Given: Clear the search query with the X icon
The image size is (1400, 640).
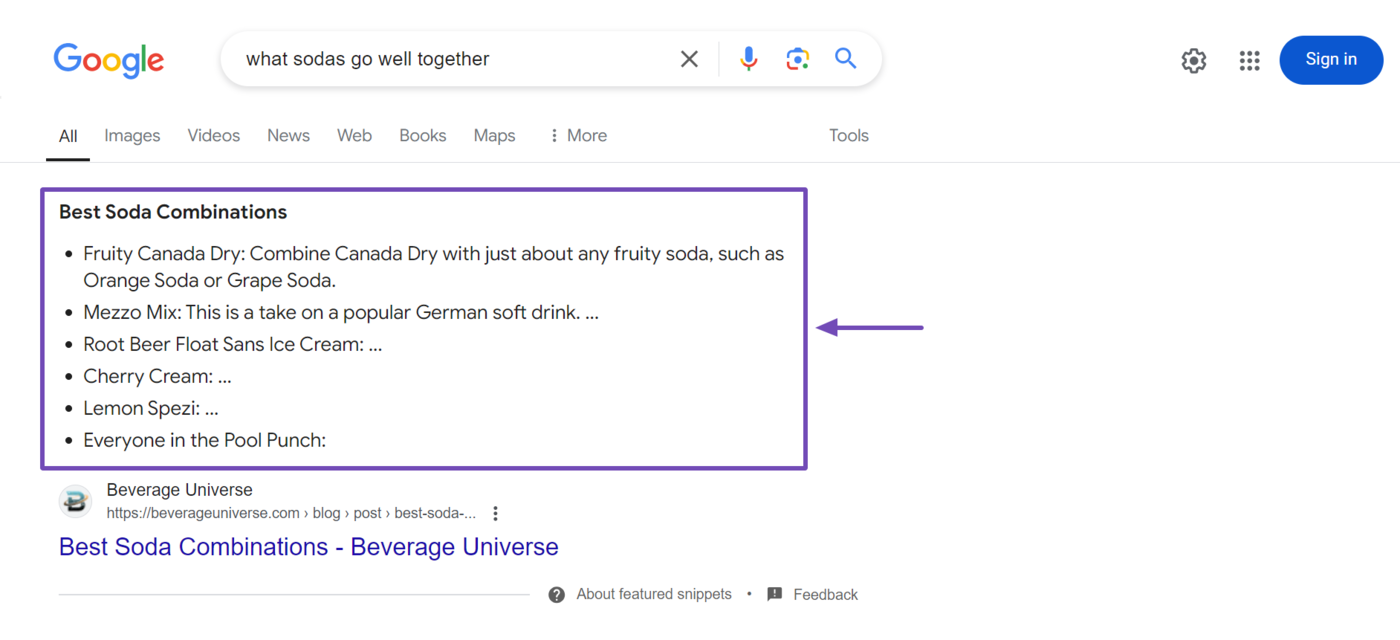Looking at the screenshot, I should [689, 59].
